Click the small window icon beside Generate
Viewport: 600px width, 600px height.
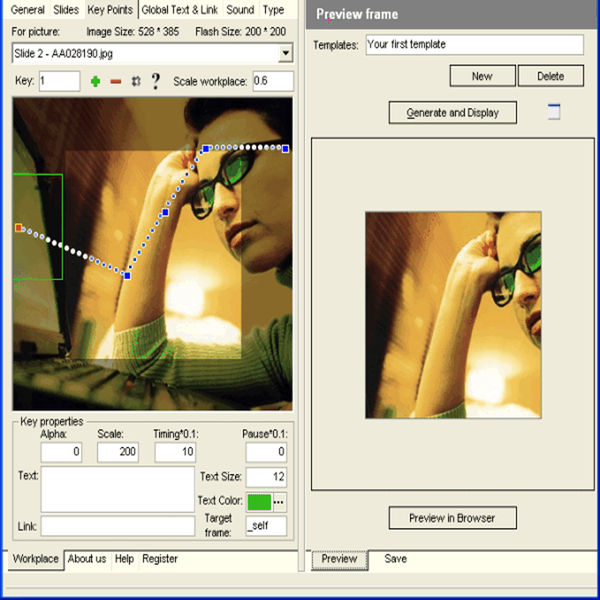554,112
